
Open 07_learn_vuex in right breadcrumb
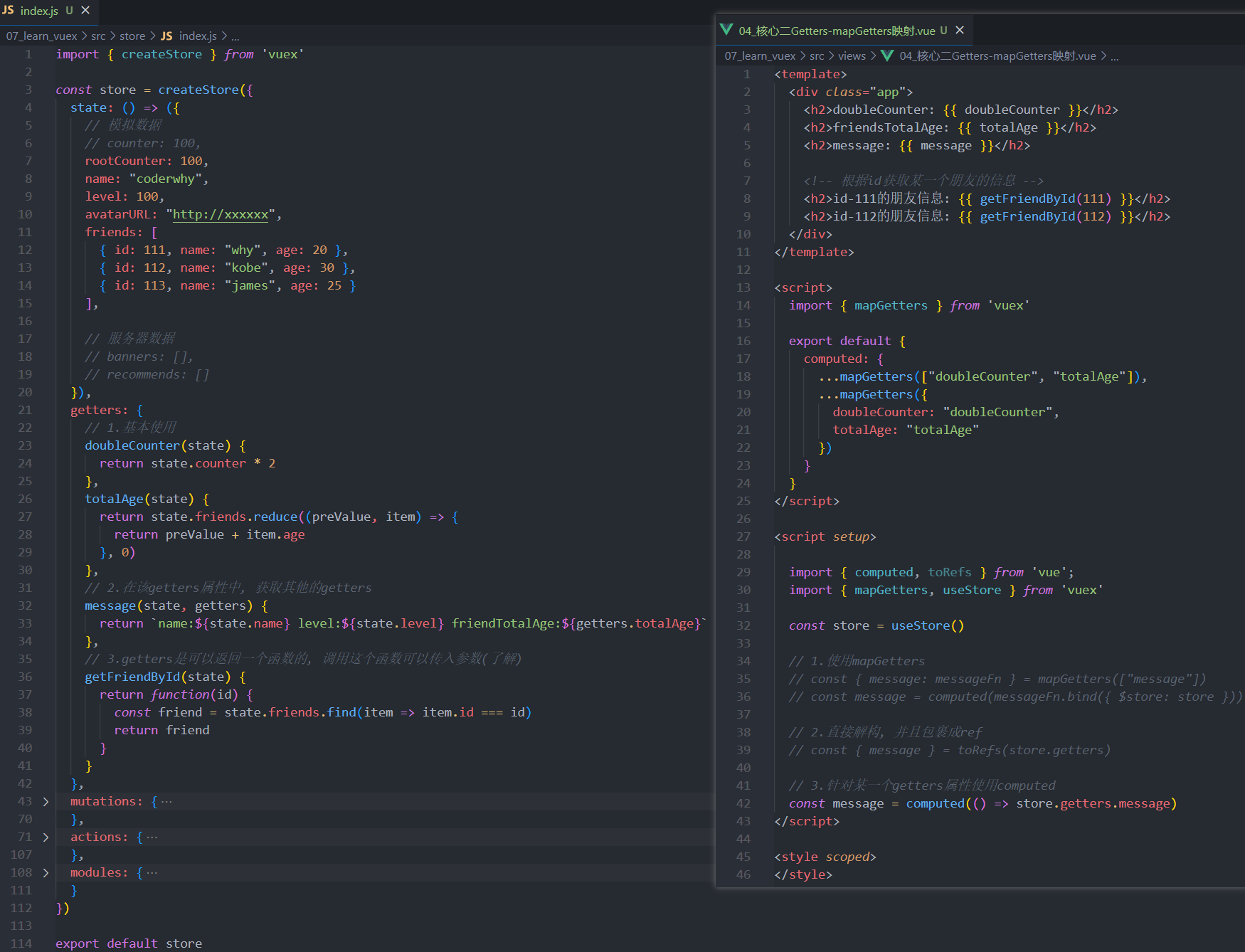tap(761, 55)
